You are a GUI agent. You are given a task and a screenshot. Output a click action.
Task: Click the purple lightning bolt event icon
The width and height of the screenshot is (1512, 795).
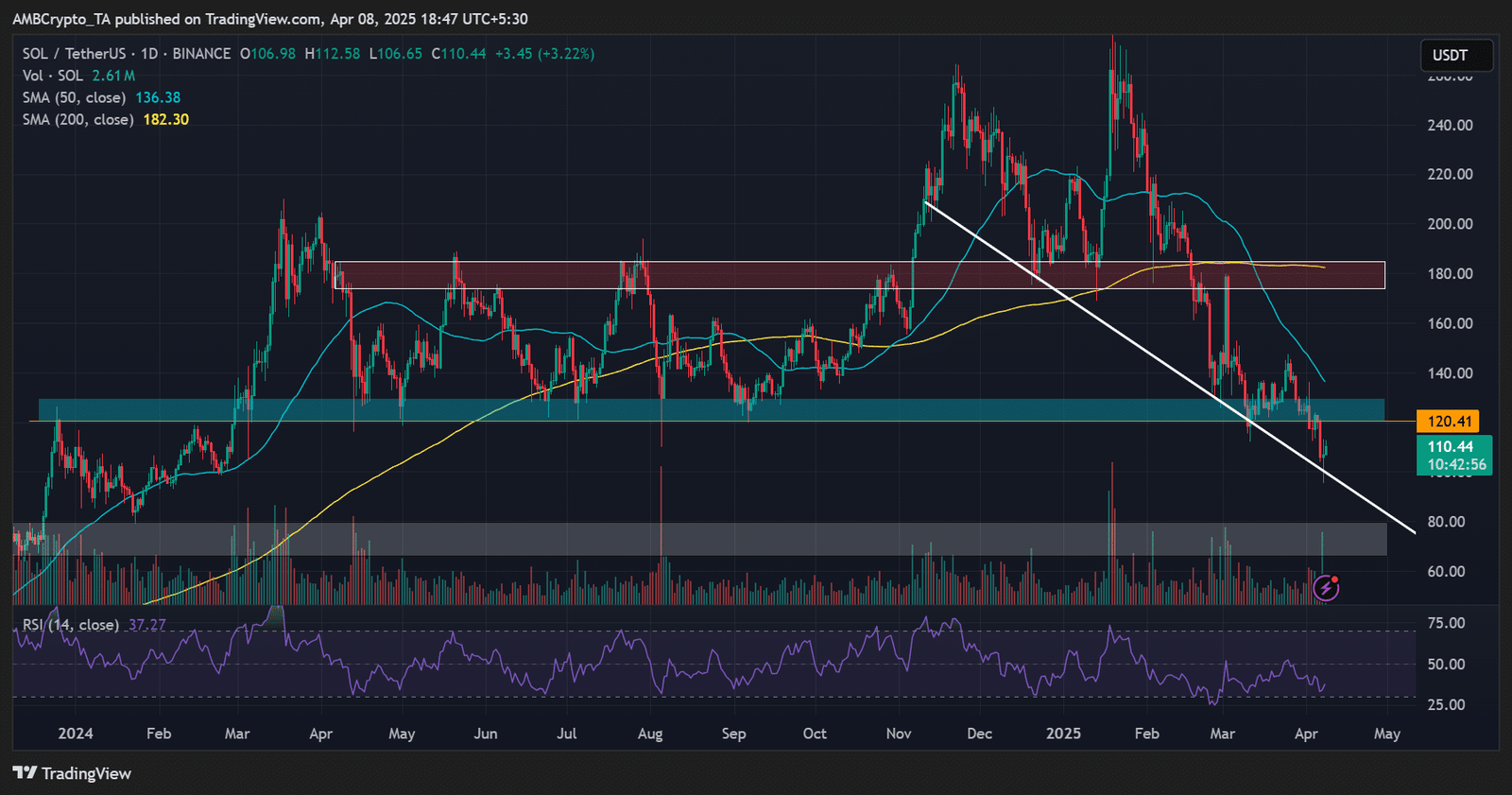pos(1327,588)
